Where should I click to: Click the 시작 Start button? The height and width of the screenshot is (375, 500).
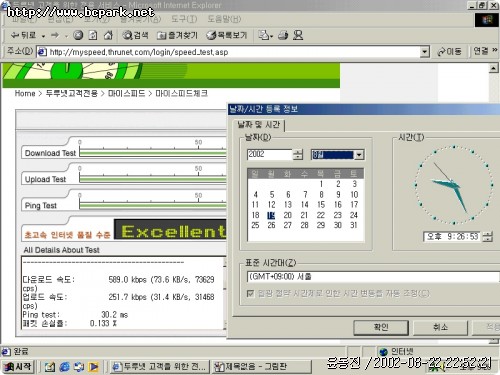(18, 367)
